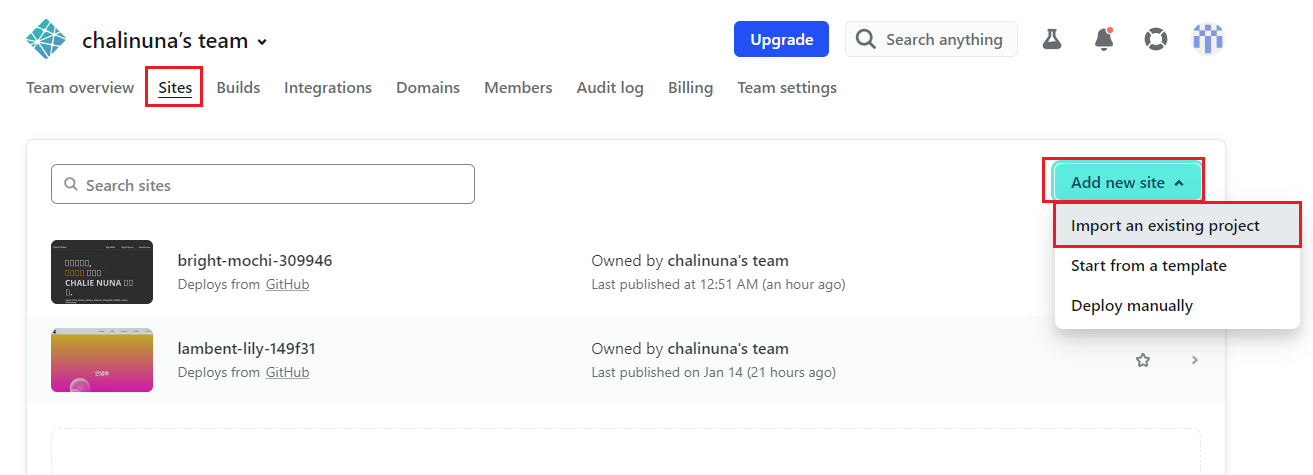
Task: Switch to the Builds tab
Action: click(238, 88)
